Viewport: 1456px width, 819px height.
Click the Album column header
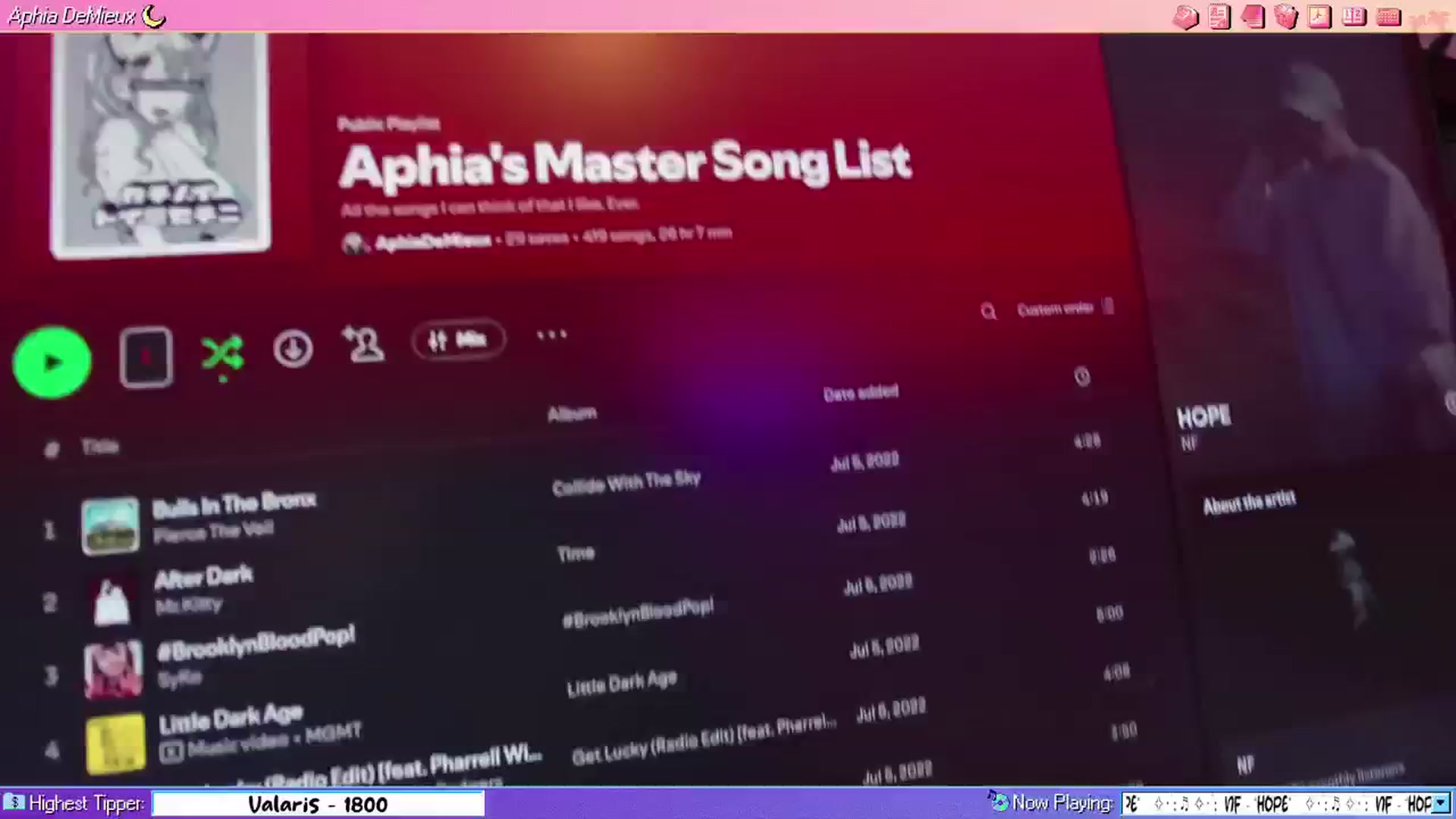tap(572, 413)
